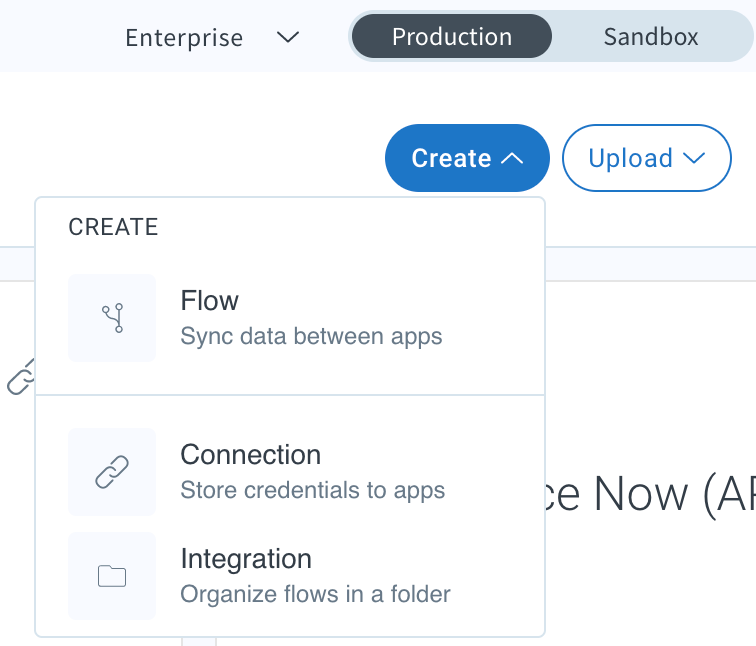Collapse the Create dropdown button
Viewport: 756px width, 646px height.
[x=467, y=158]
